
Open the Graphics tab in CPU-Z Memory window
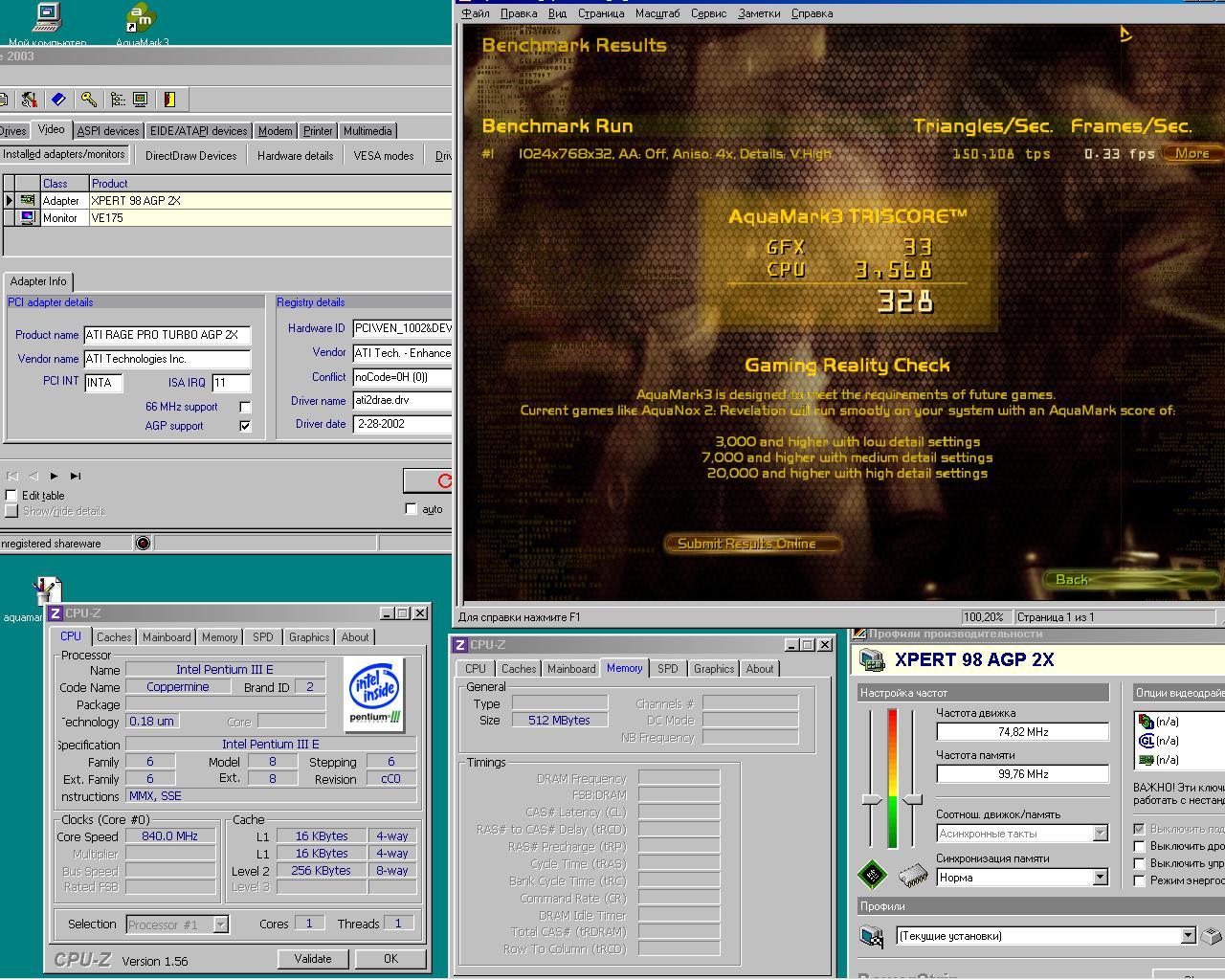[714, 669]
